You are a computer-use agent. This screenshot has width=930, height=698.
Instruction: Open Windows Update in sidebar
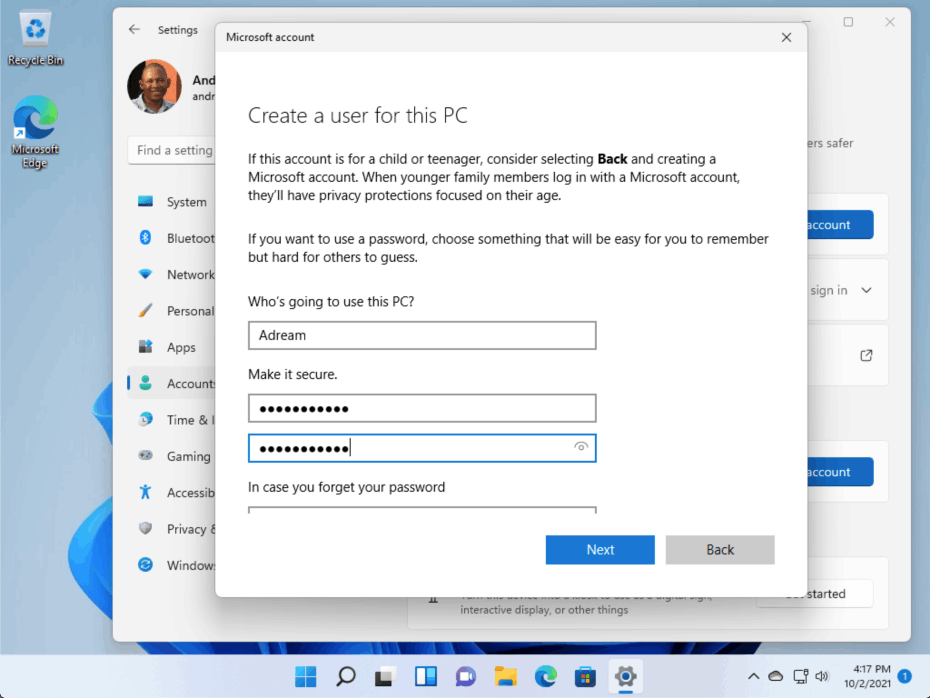[172, 565]
